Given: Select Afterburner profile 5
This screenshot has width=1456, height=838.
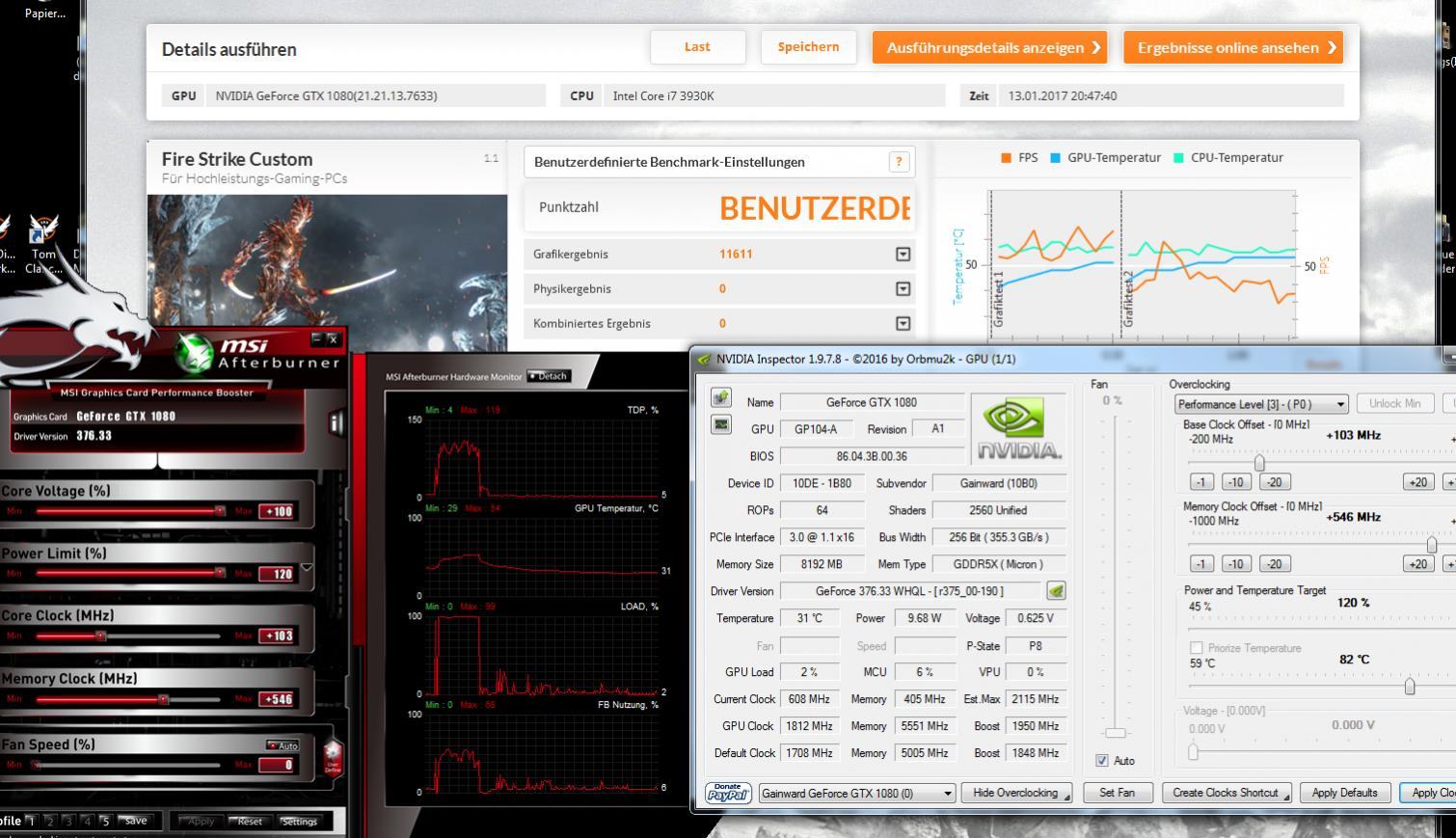Looking at the screenshot, I should click(105, 821).
